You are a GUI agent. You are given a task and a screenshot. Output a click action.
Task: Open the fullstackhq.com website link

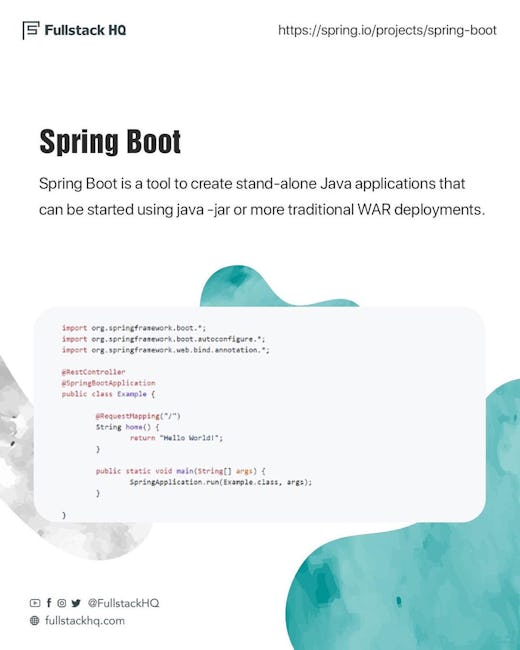click(x=85, y=621)
